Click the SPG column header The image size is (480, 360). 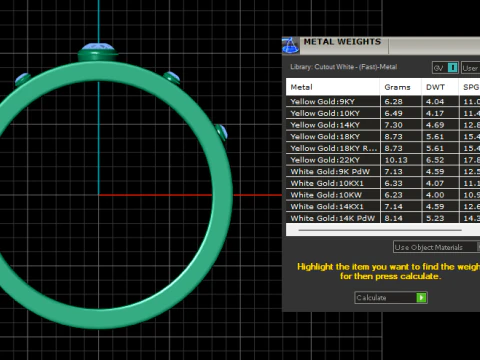[469, 87]
